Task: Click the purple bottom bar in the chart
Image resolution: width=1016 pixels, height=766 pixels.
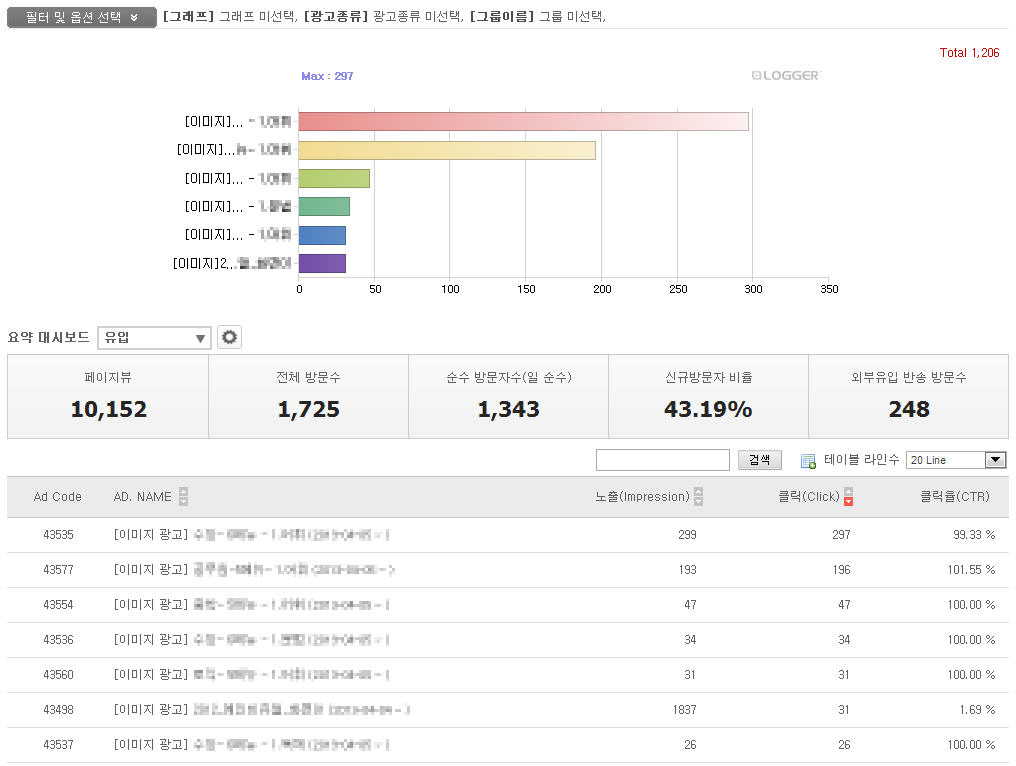Action: pos(322,263)
